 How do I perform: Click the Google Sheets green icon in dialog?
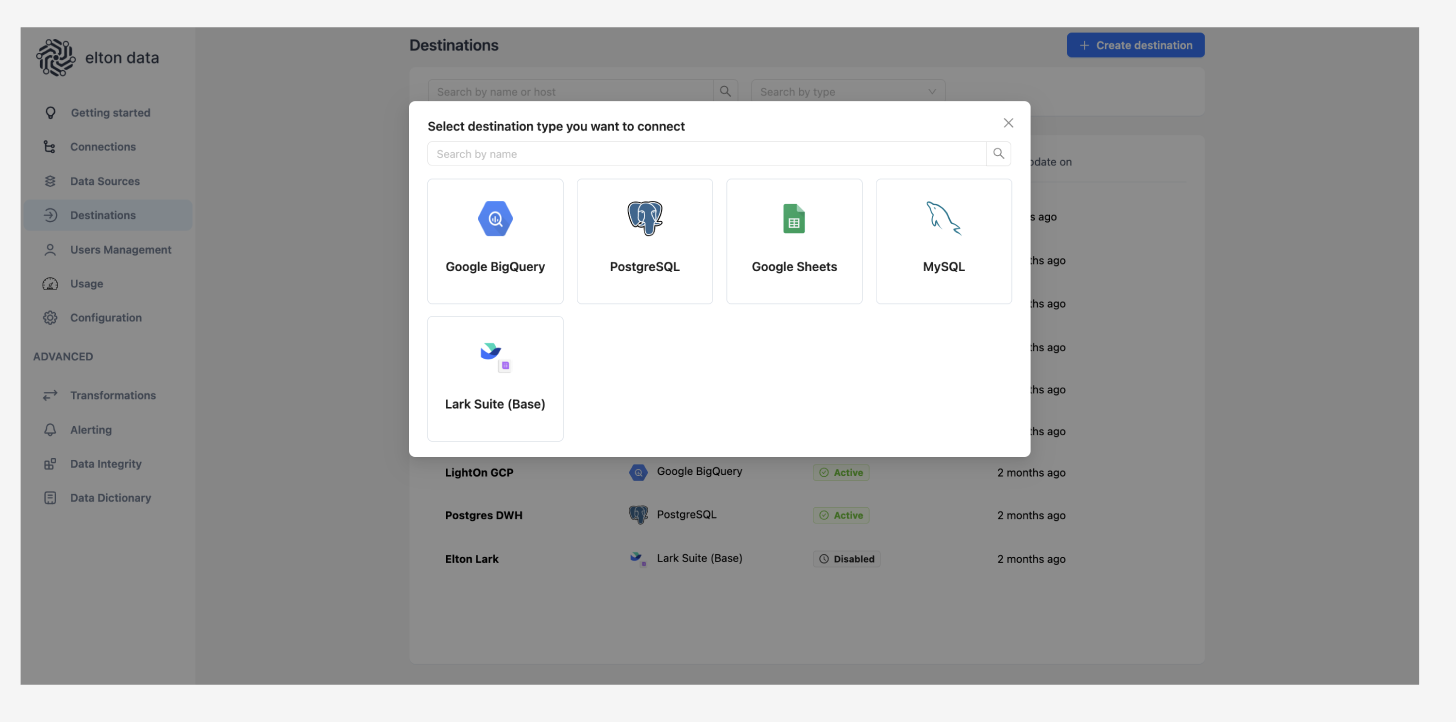pyautogui.click(x=794, y=218)
